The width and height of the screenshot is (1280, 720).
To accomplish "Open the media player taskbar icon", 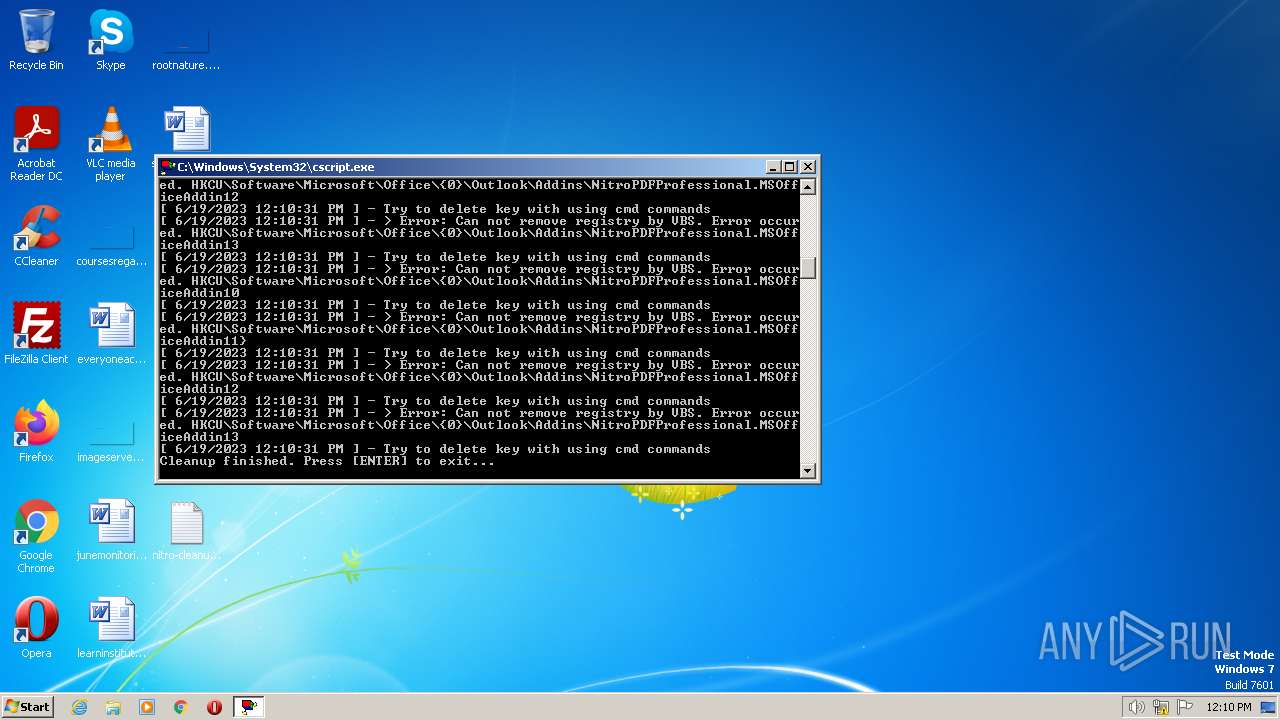I will pos(147,707).
